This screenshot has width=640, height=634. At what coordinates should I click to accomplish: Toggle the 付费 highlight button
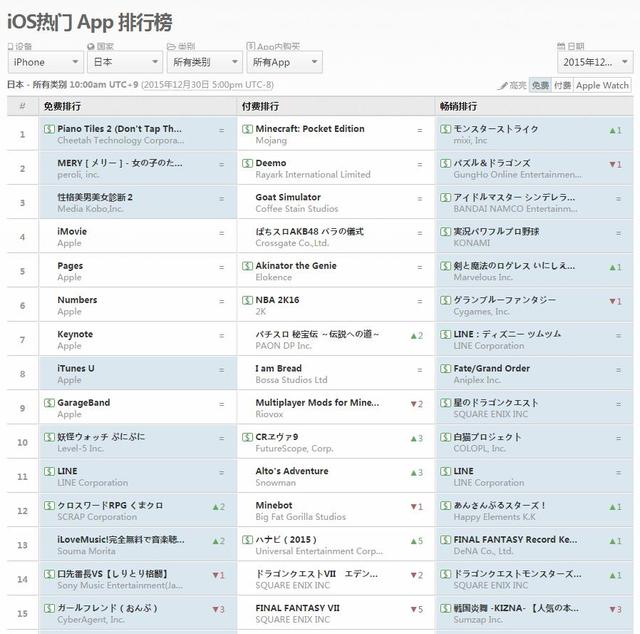click(562, 85)
